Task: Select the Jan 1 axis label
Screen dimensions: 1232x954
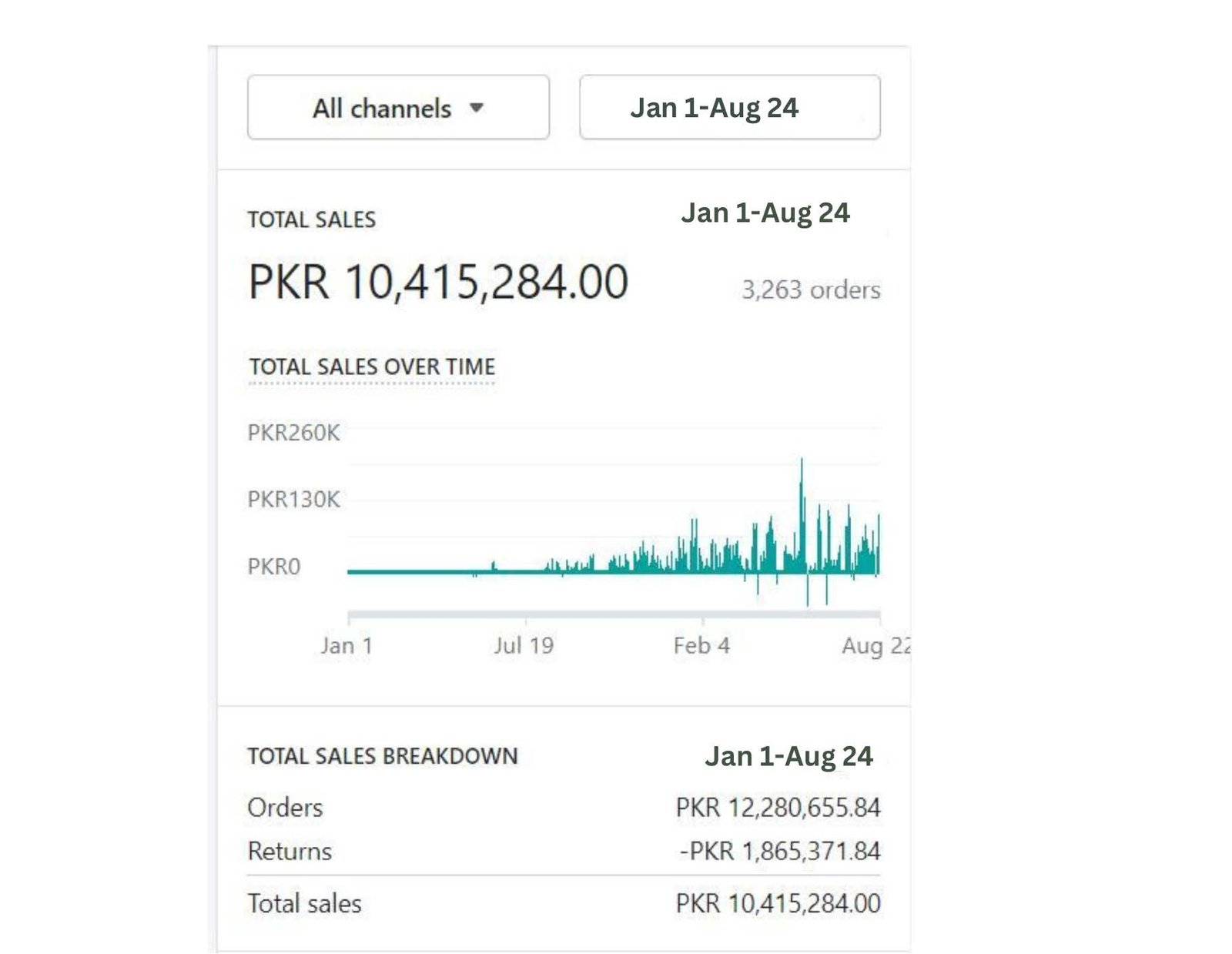Action: 346,645
